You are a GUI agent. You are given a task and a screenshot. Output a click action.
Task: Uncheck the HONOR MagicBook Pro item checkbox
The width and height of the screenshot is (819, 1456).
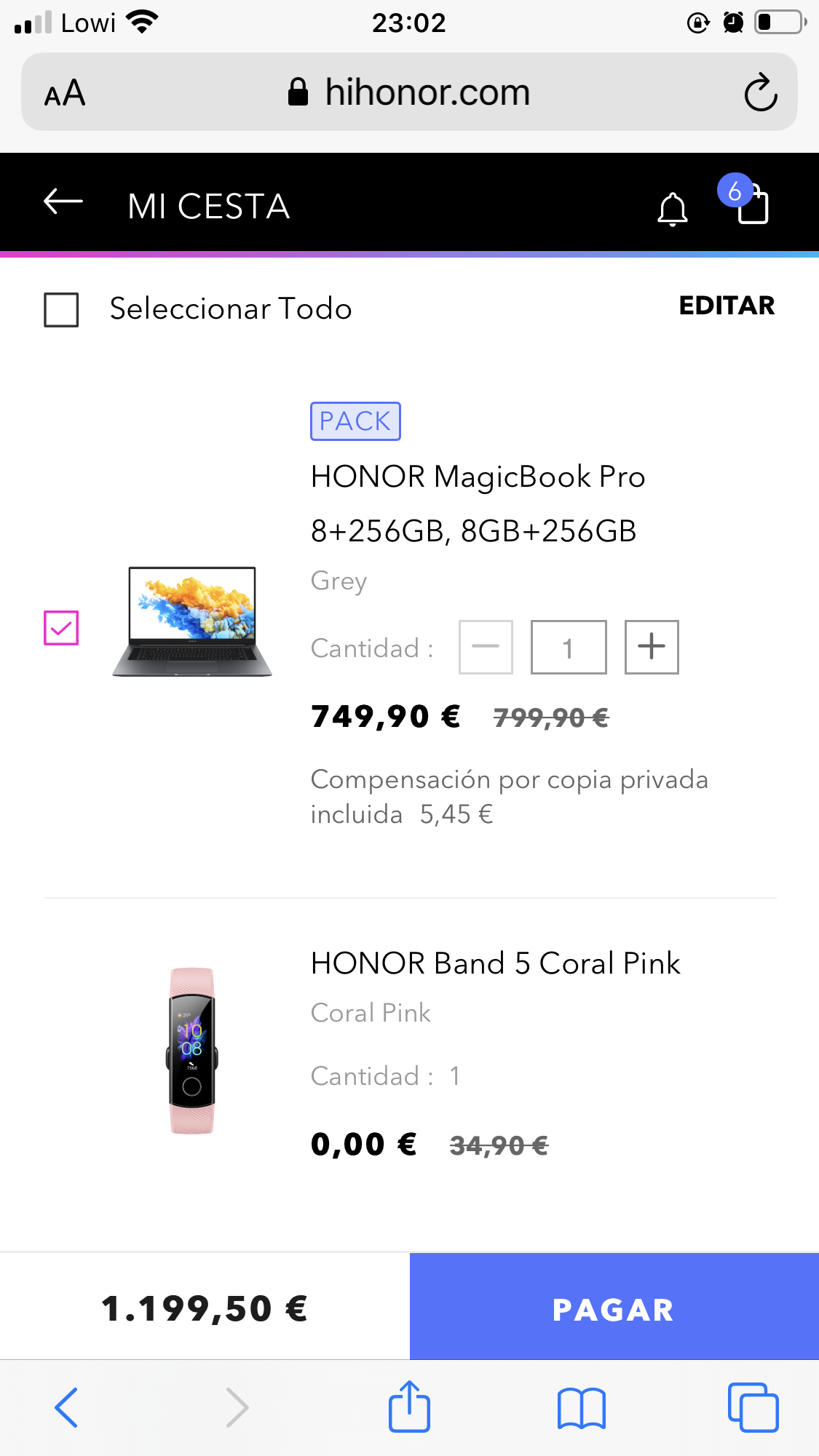click(61, 627)
